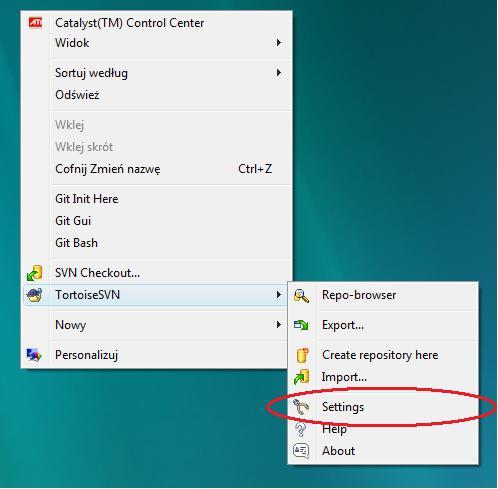Screen dimensions: 498x489
Task: Select Git Init Here entry
Action: tap(87, 199)
